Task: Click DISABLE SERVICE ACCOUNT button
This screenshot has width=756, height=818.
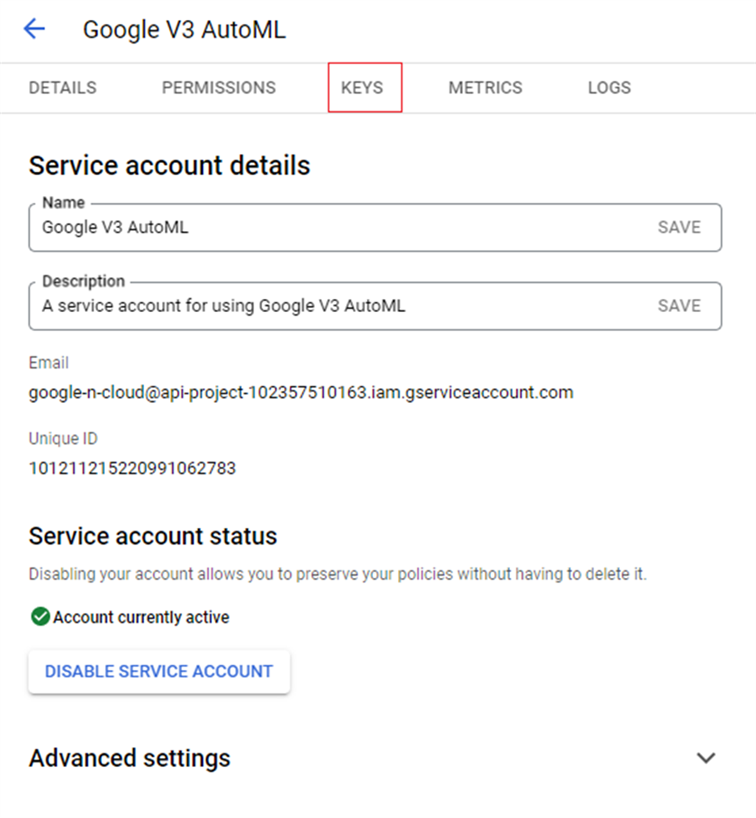Action: [159, 671]
